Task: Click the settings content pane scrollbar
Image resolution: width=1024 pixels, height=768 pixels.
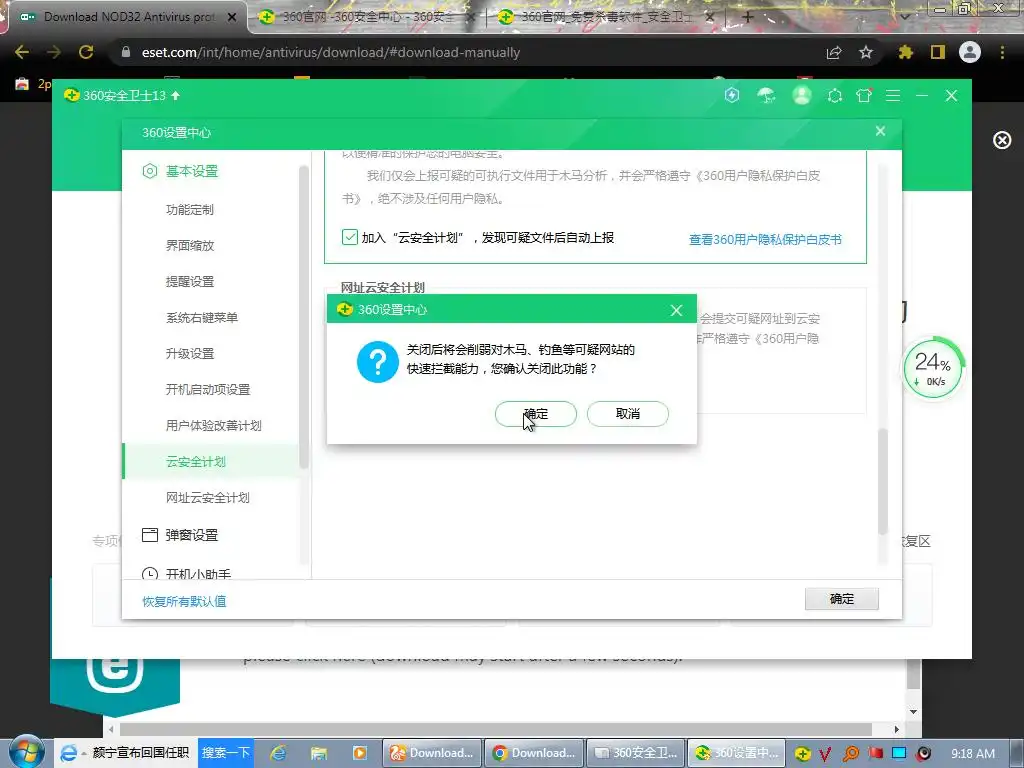Action: (x=883, y=482)
